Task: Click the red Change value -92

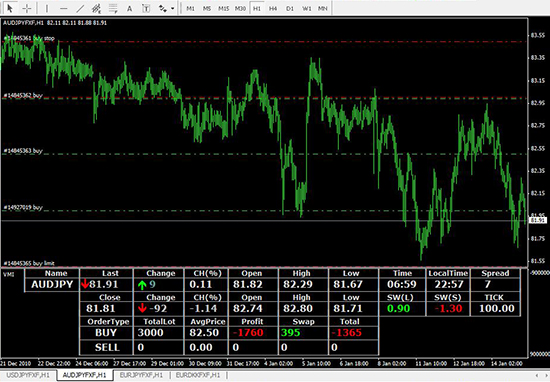Action: click(x=158, y=308)
